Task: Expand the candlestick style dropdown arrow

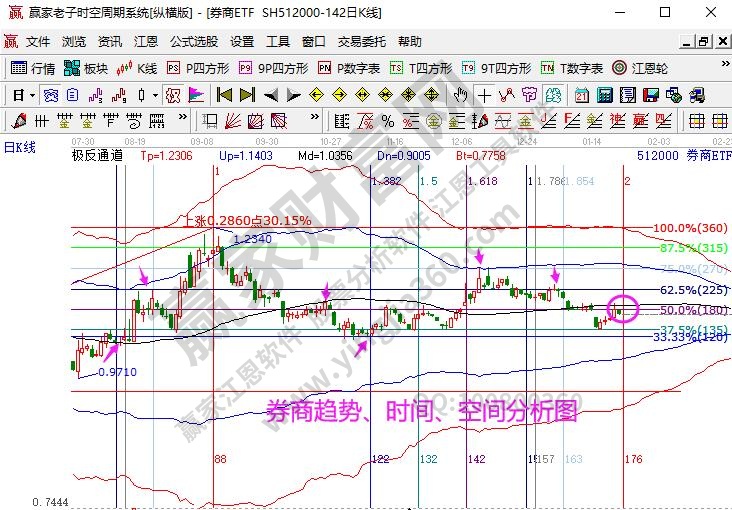Action: (154, 95)
